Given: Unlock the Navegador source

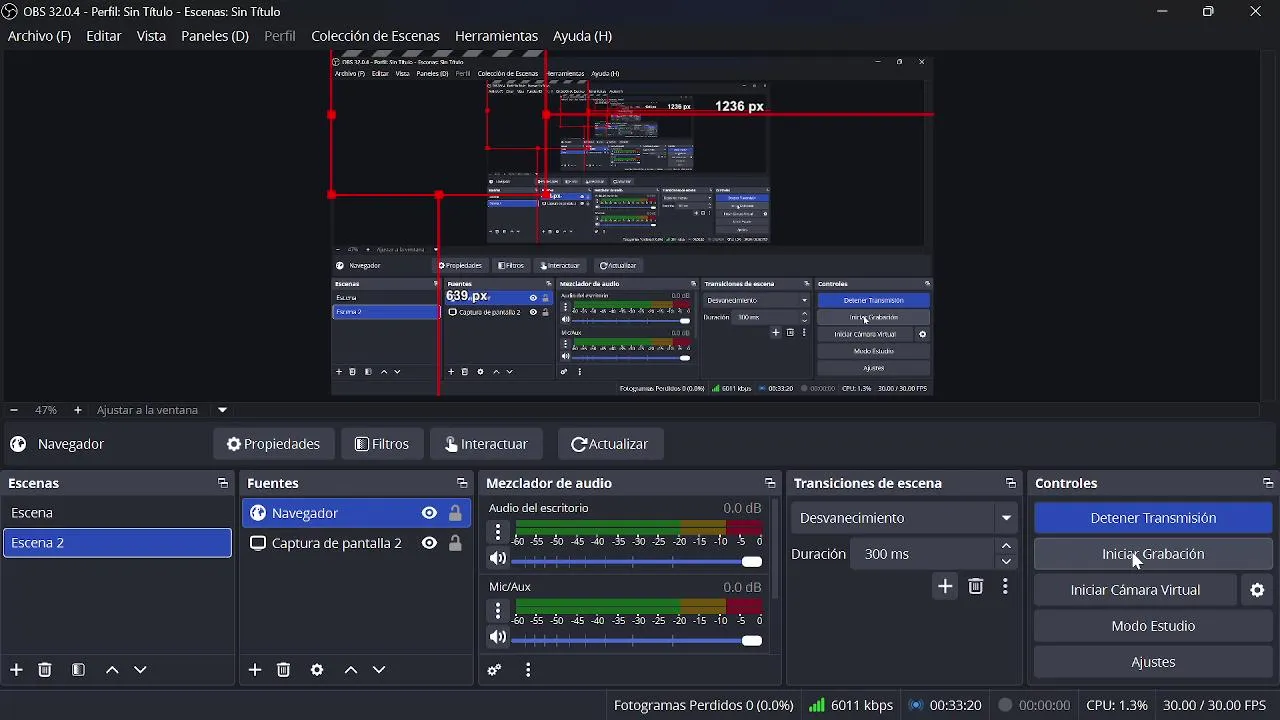Looking at the screenshot, I should [x=456, y=513].
